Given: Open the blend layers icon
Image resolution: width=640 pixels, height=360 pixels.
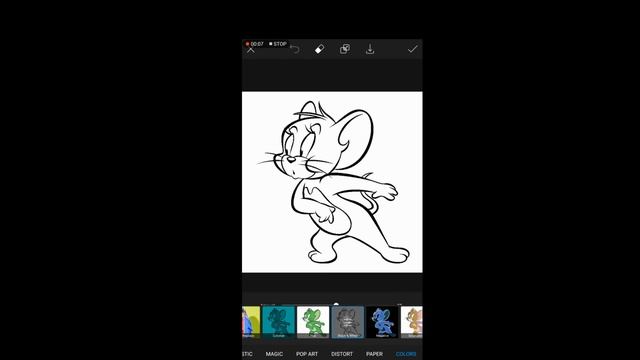Looking at the screenshot, I should click(345, 49).
